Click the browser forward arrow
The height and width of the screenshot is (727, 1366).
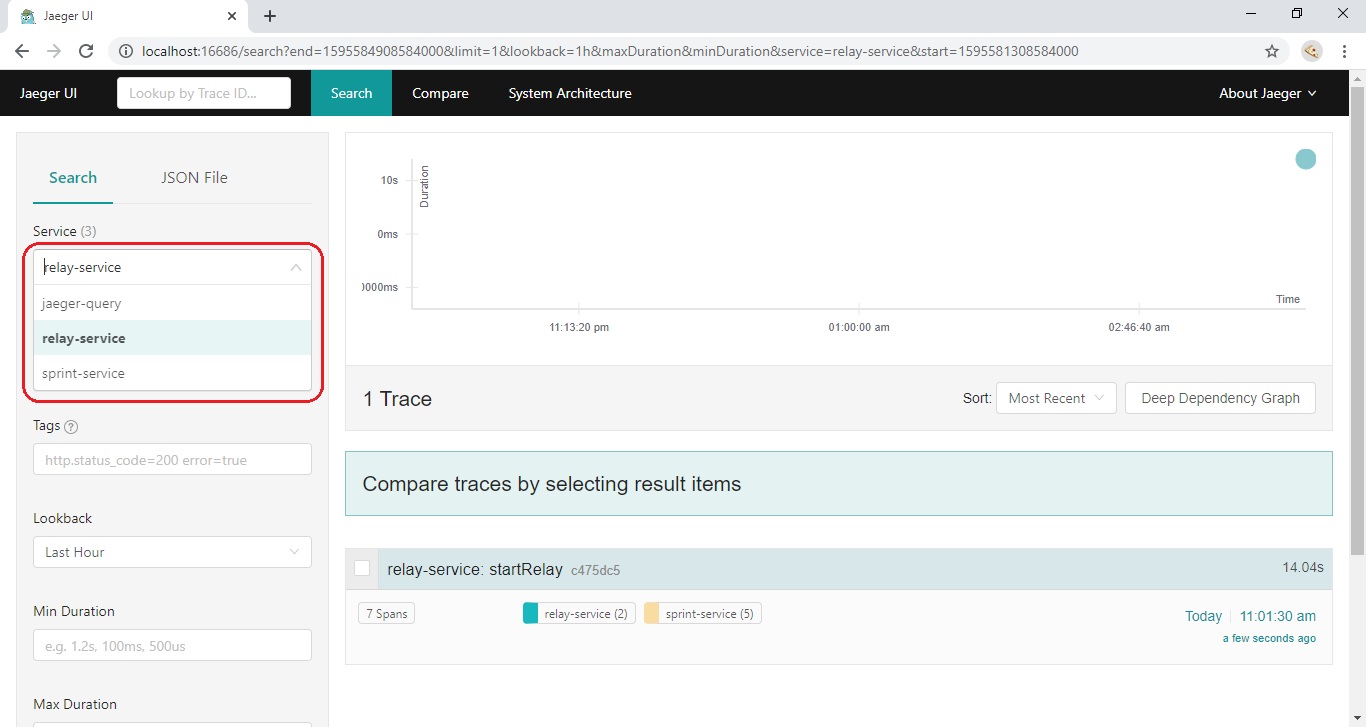[x=54, y=51]
